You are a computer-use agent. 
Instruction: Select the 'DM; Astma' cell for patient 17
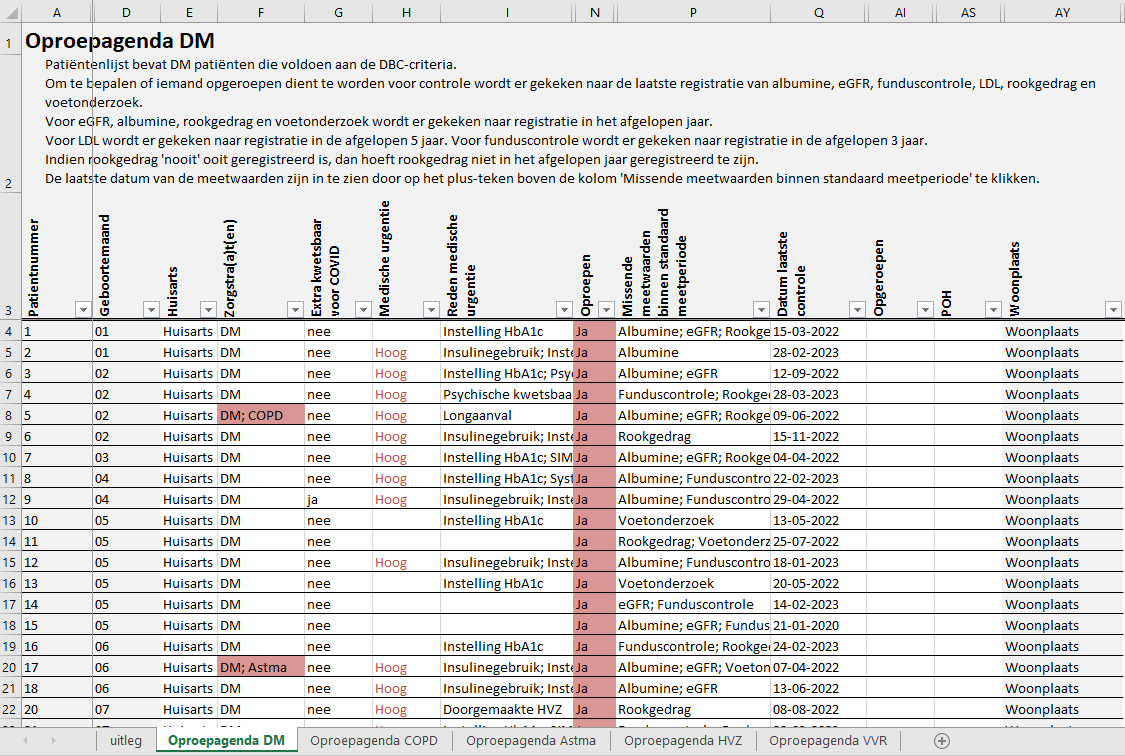click(x=260, y=667)
